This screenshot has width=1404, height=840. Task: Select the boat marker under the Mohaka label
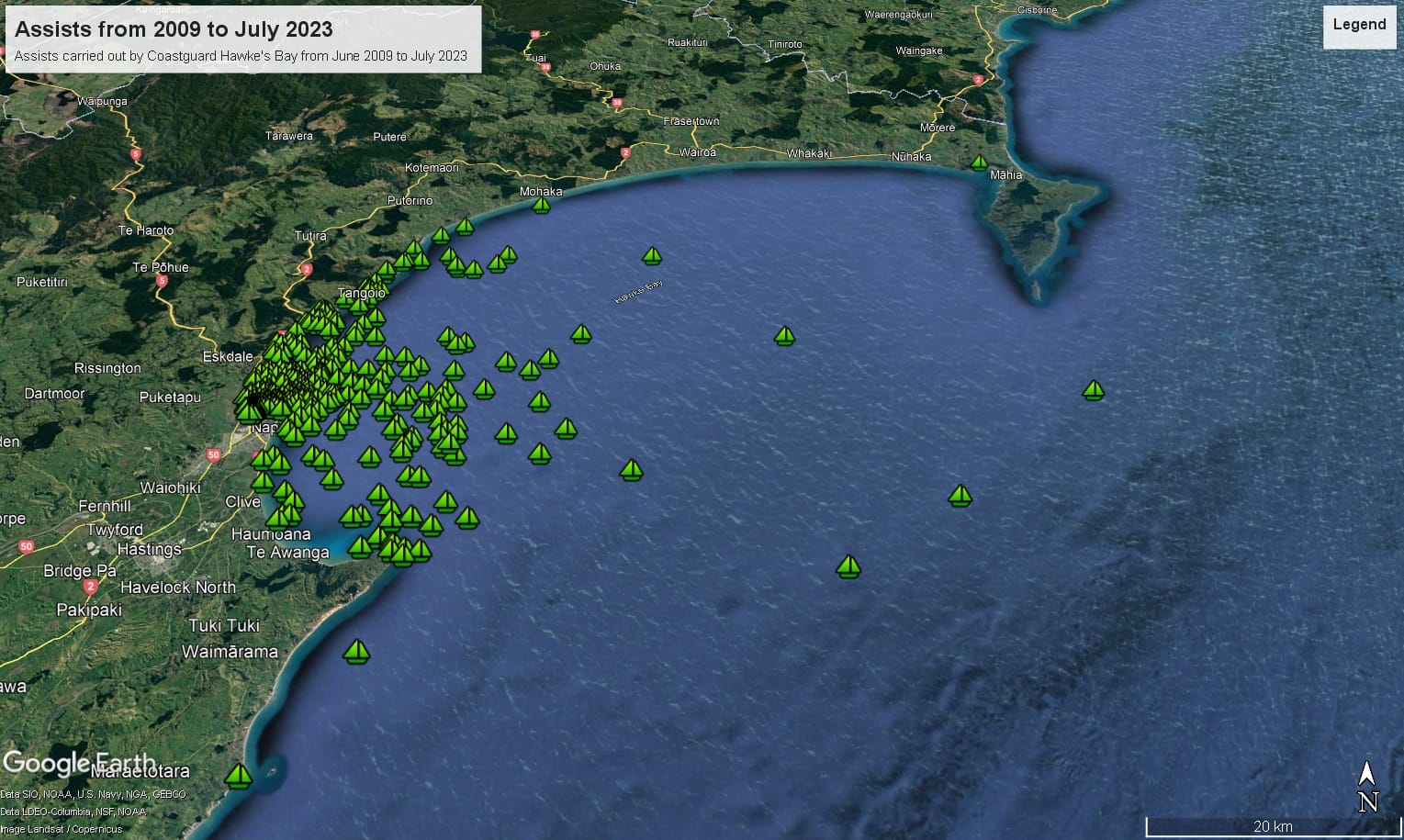(x=542, y=205)
